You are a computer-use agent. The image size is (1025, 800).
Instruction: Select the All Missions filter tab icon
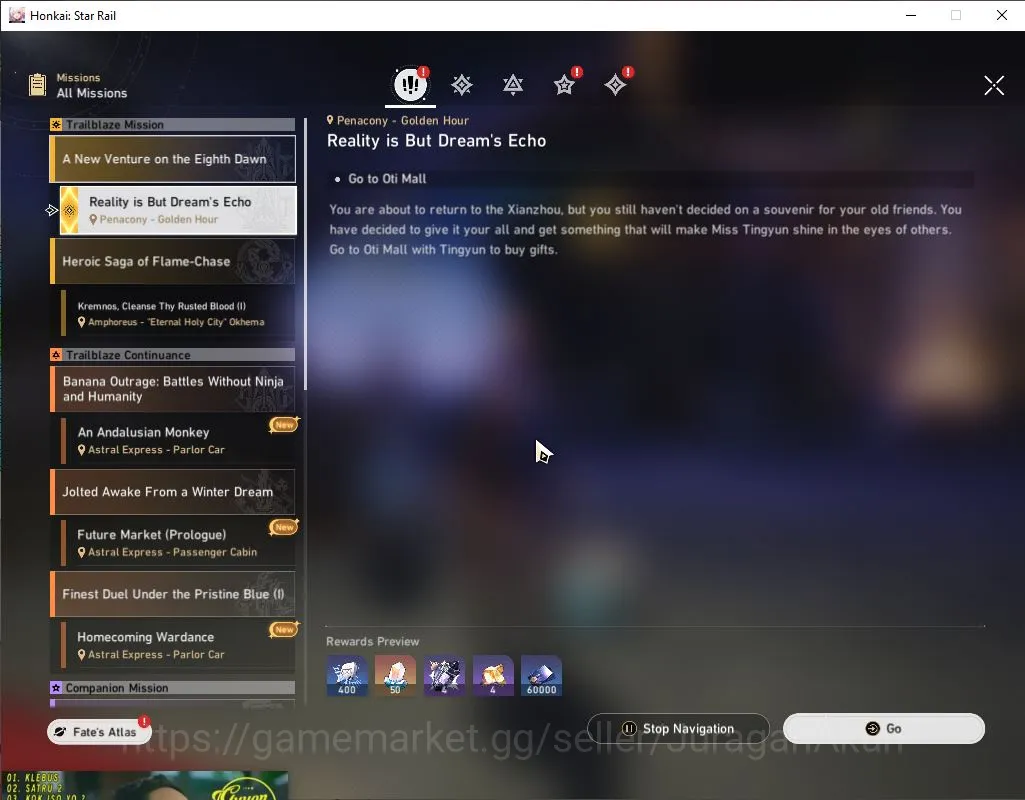coord(411,84)
